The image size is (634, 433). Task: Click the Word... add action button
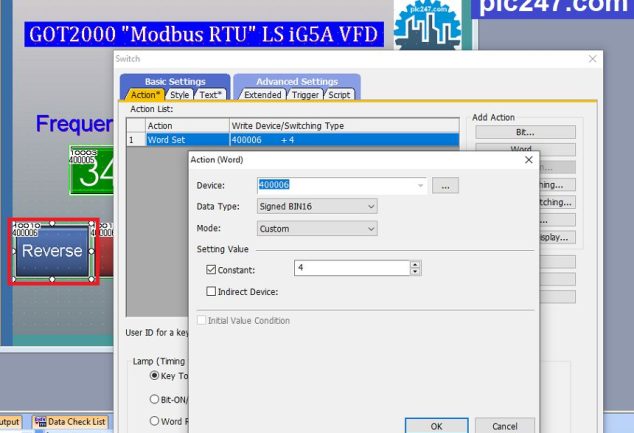[525, 149]
